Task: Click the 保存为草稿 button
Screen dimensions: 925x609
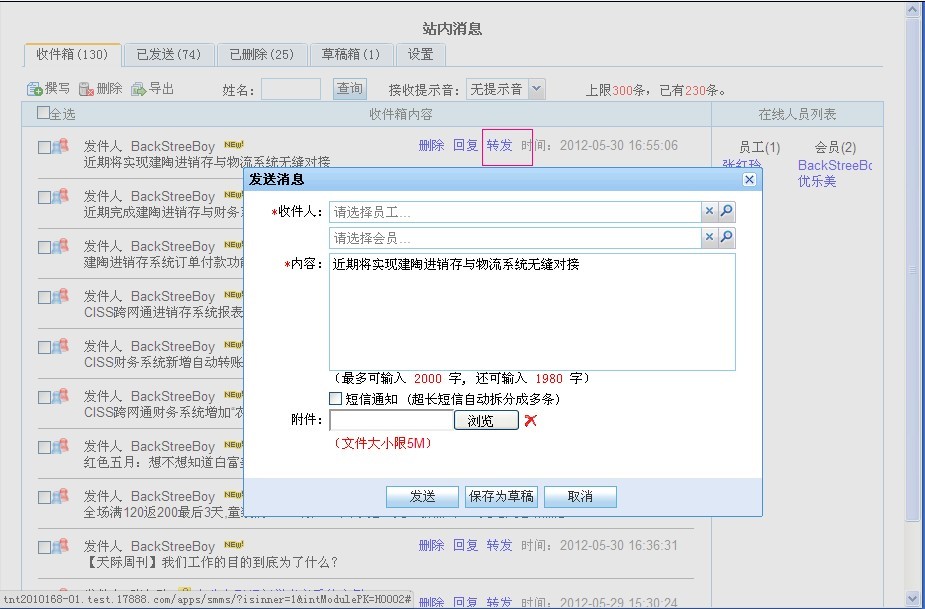Action: [x=501, y=496]
